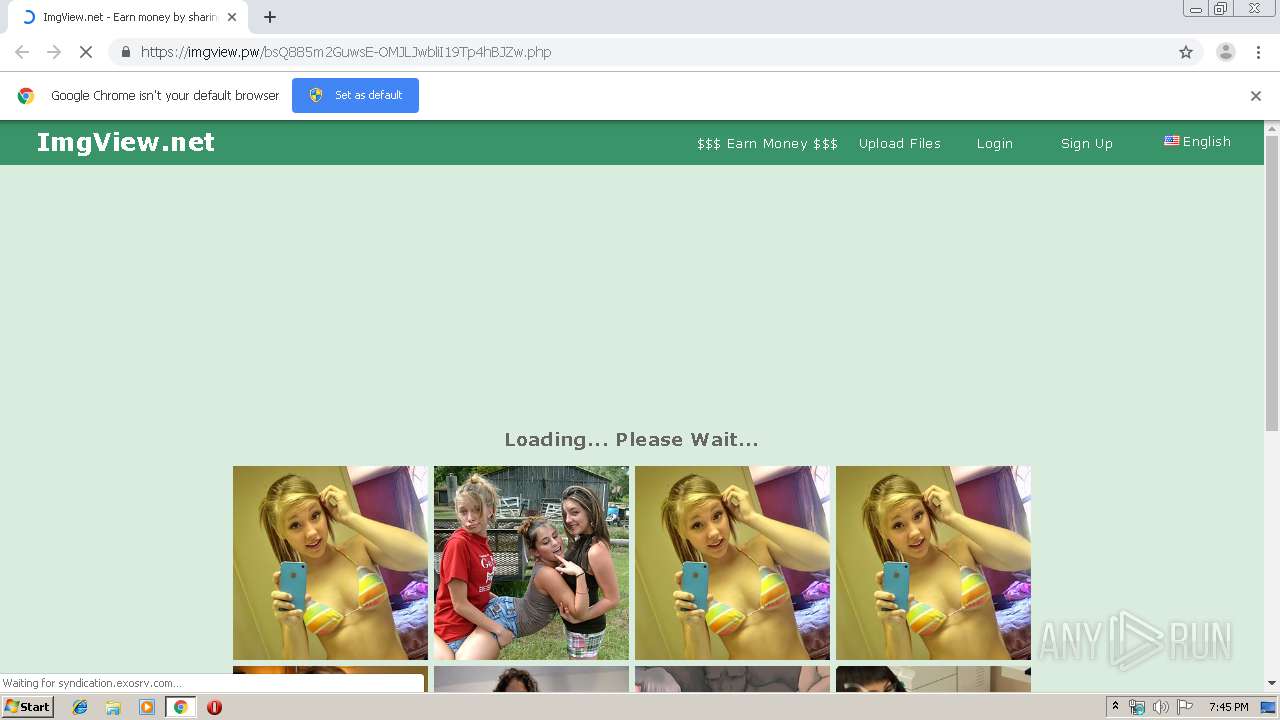The width and height of the screenshot is (1280, 720).
Task: Switch to Chrome in the taskbar
Action: 180,707
